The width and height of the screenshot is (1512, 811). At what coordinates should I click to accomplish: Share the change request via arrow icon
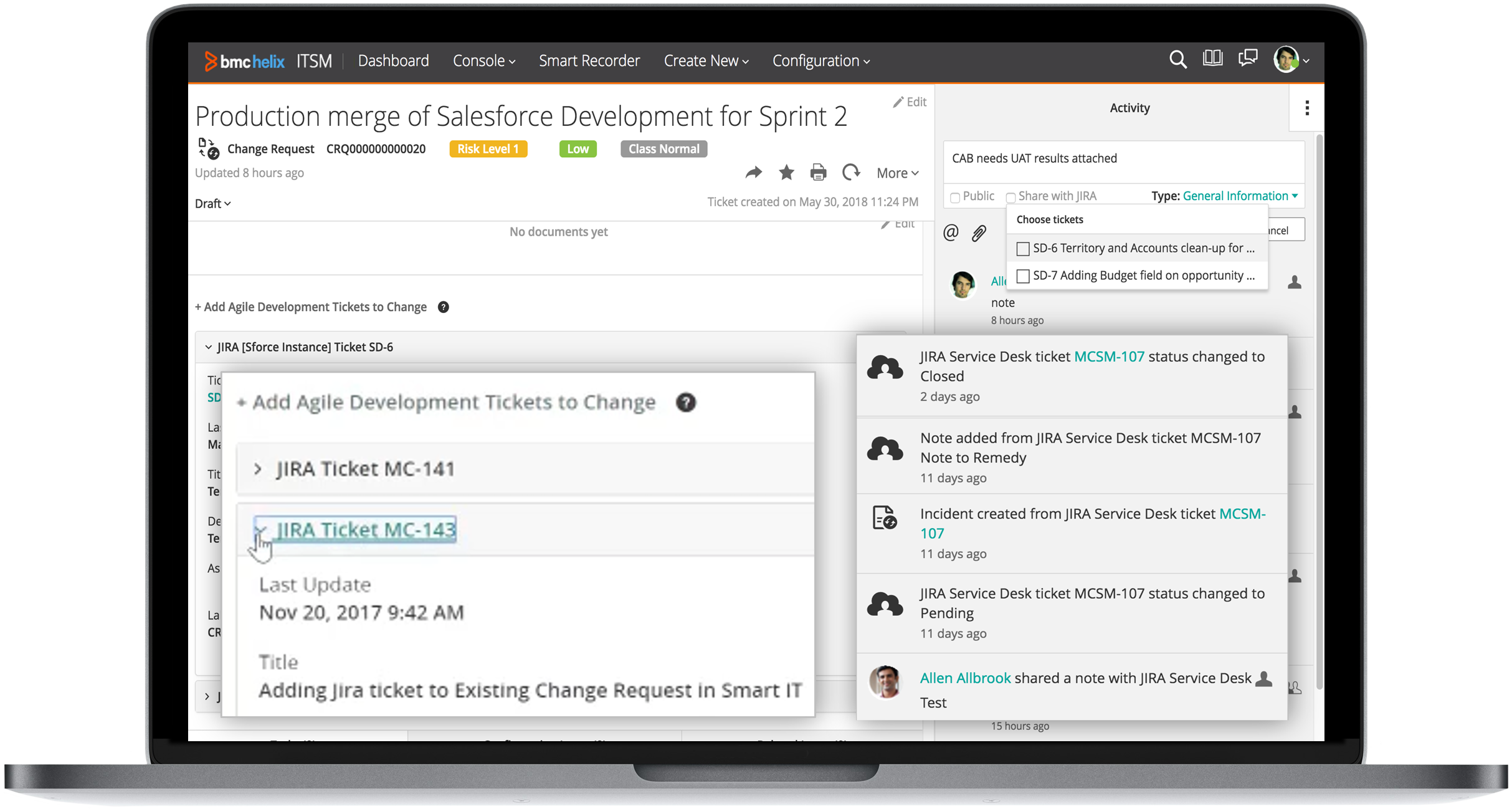(x=754, y=172)
